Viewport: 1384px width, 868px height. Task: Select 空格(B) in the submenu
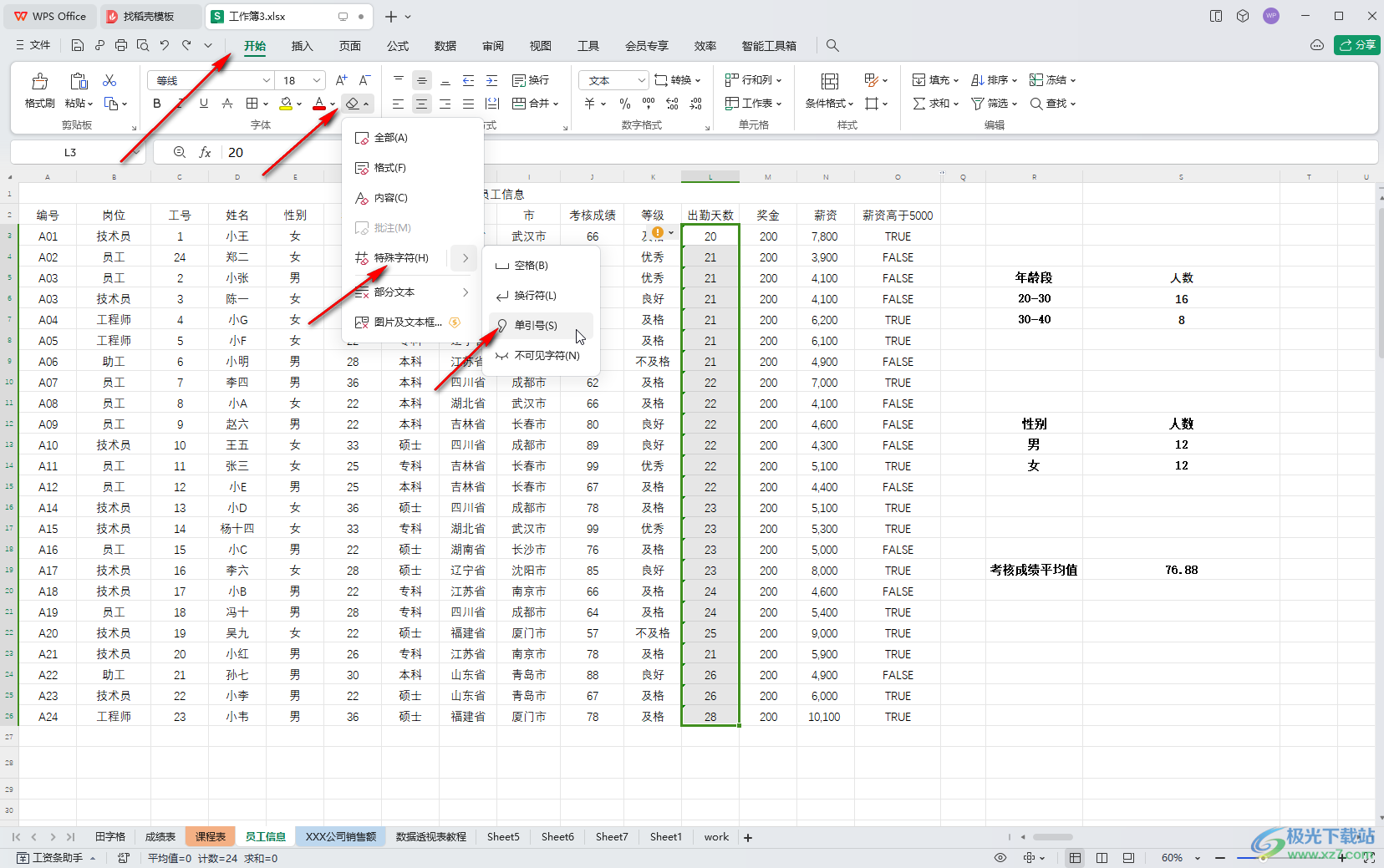pyautogui.click(x=541, y=266)
